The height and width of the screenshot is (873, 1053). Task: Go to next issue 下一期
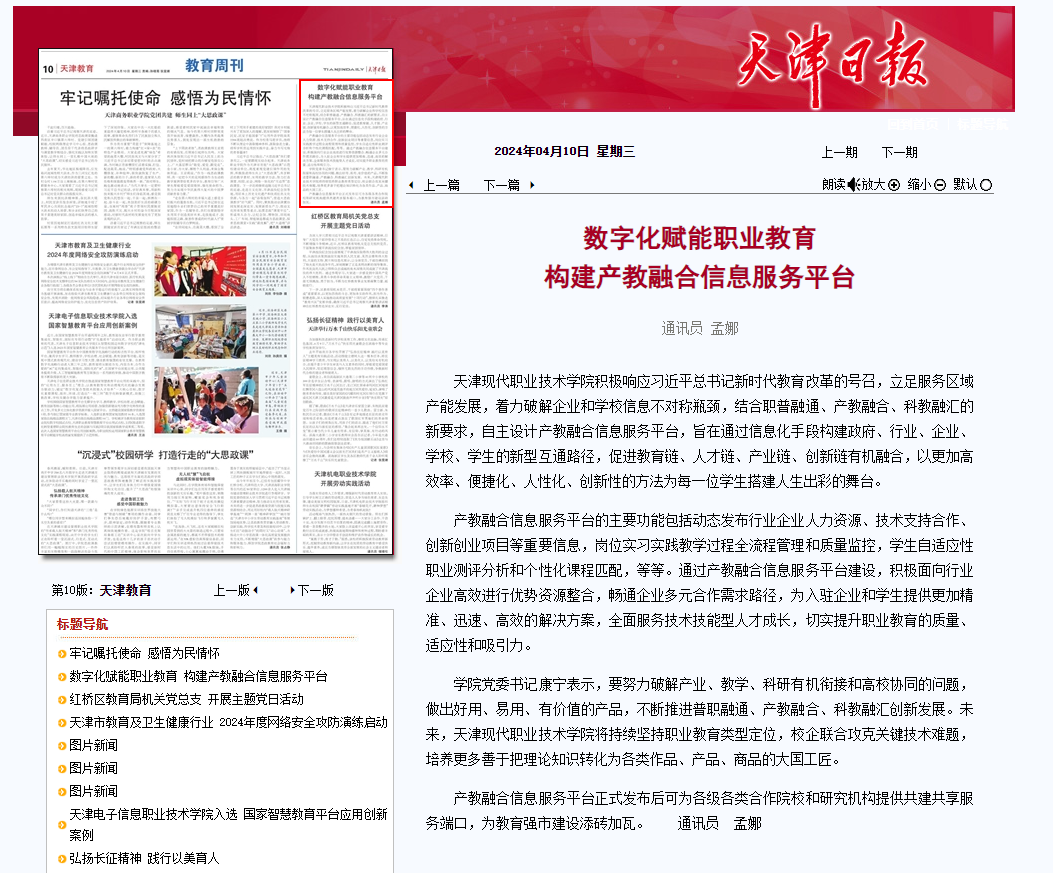click(899, 152)
